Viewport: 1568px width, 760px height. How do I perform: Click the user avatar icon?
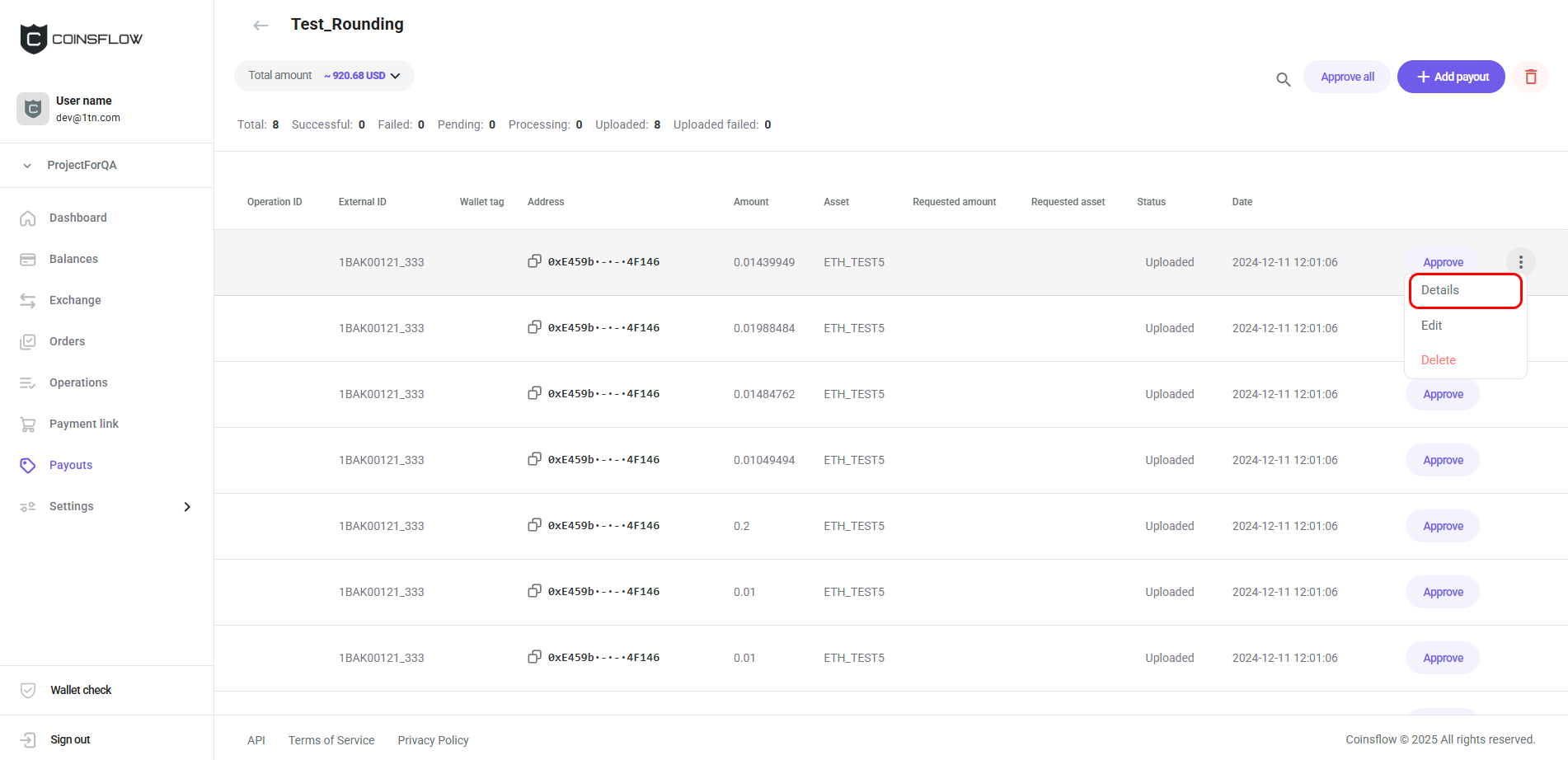33,109
